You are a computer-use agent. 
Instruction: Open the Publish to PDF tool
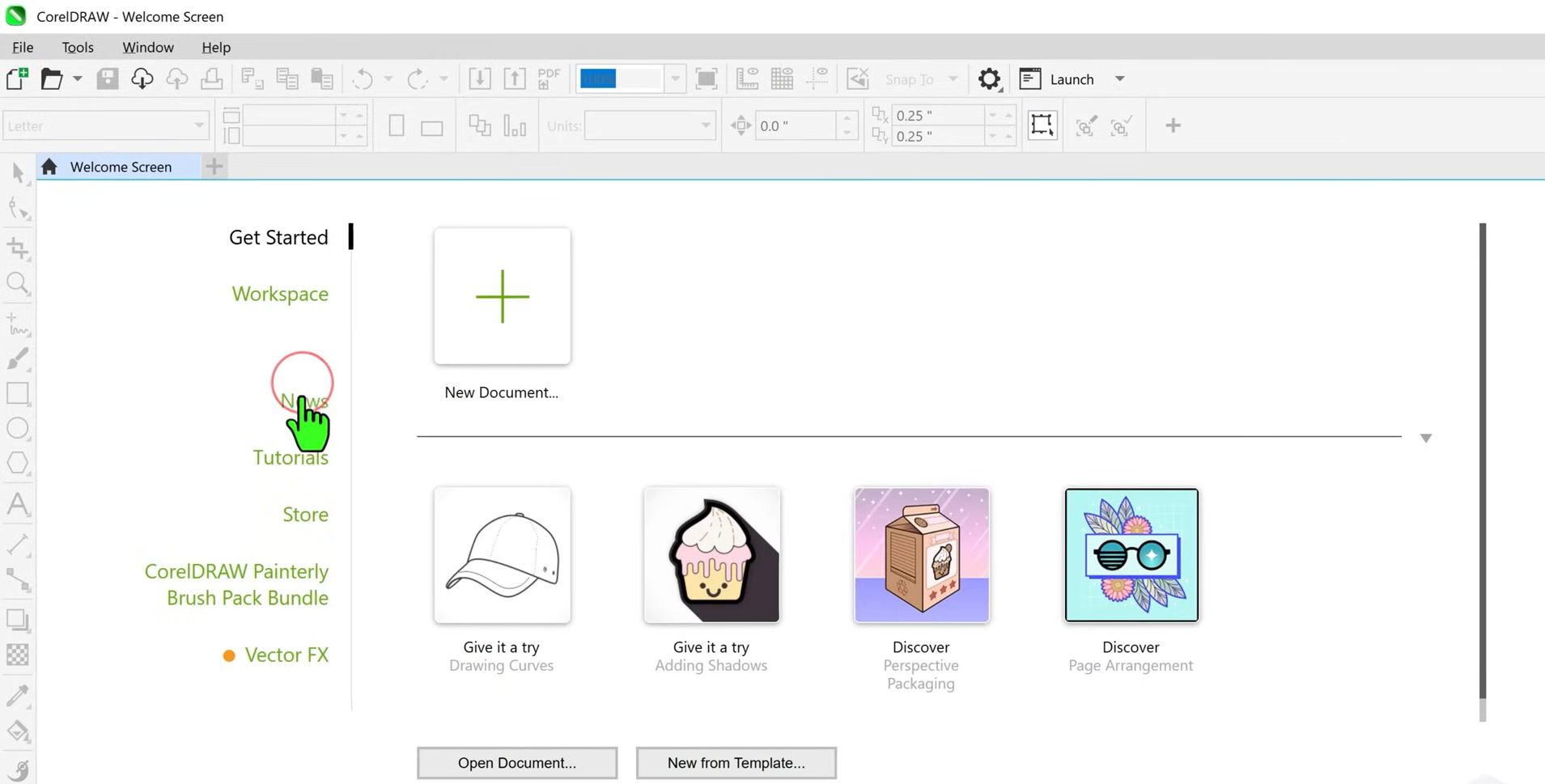coord(549,78)
